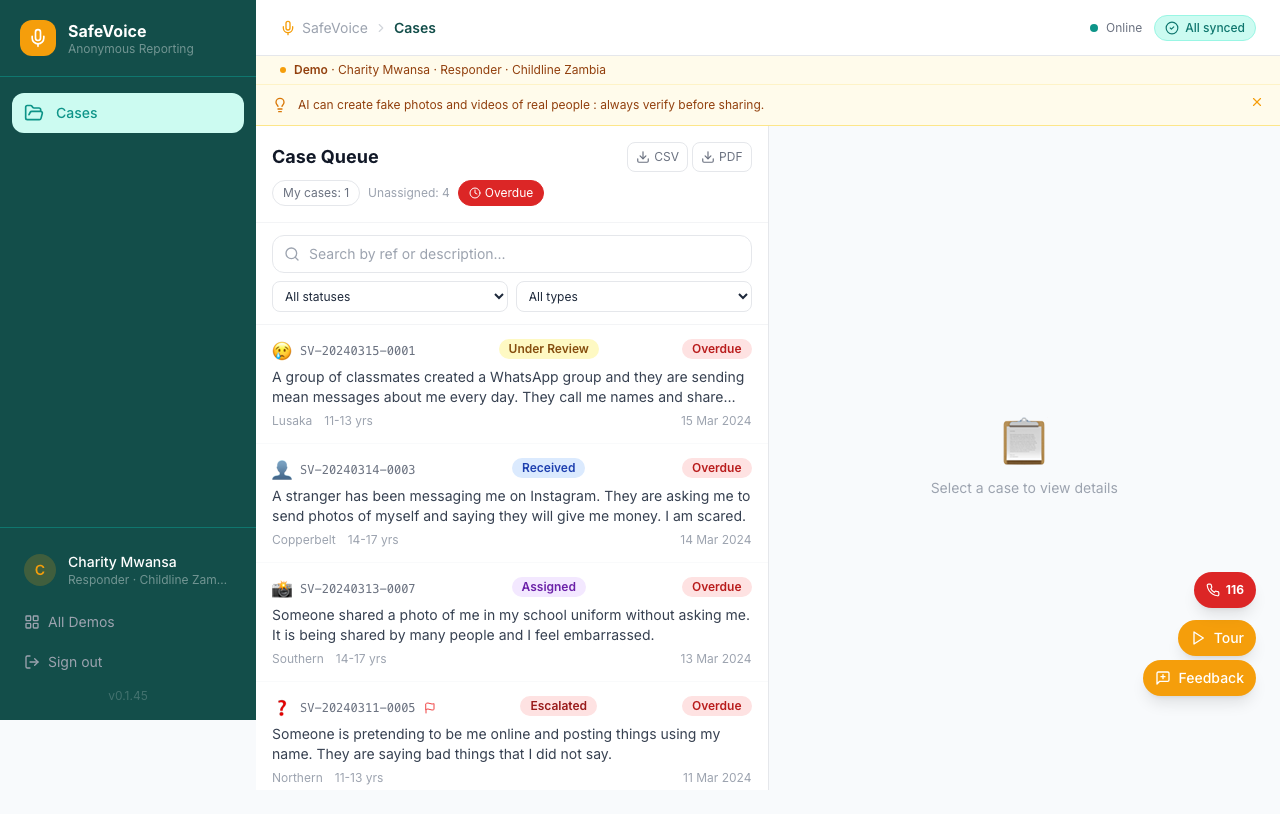This screenshot has height=814, width=1280.
Task: Click the Under Review status badge
Action: (548, 349)
